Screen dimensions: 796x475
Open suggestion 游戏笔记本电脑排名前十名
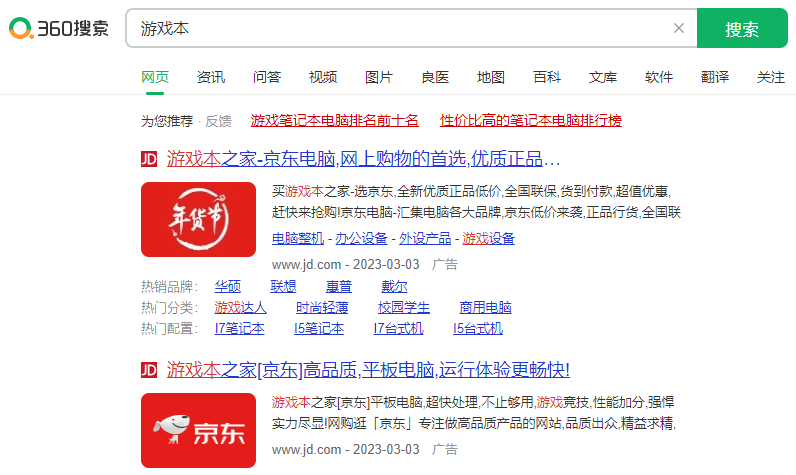[335, 120]
